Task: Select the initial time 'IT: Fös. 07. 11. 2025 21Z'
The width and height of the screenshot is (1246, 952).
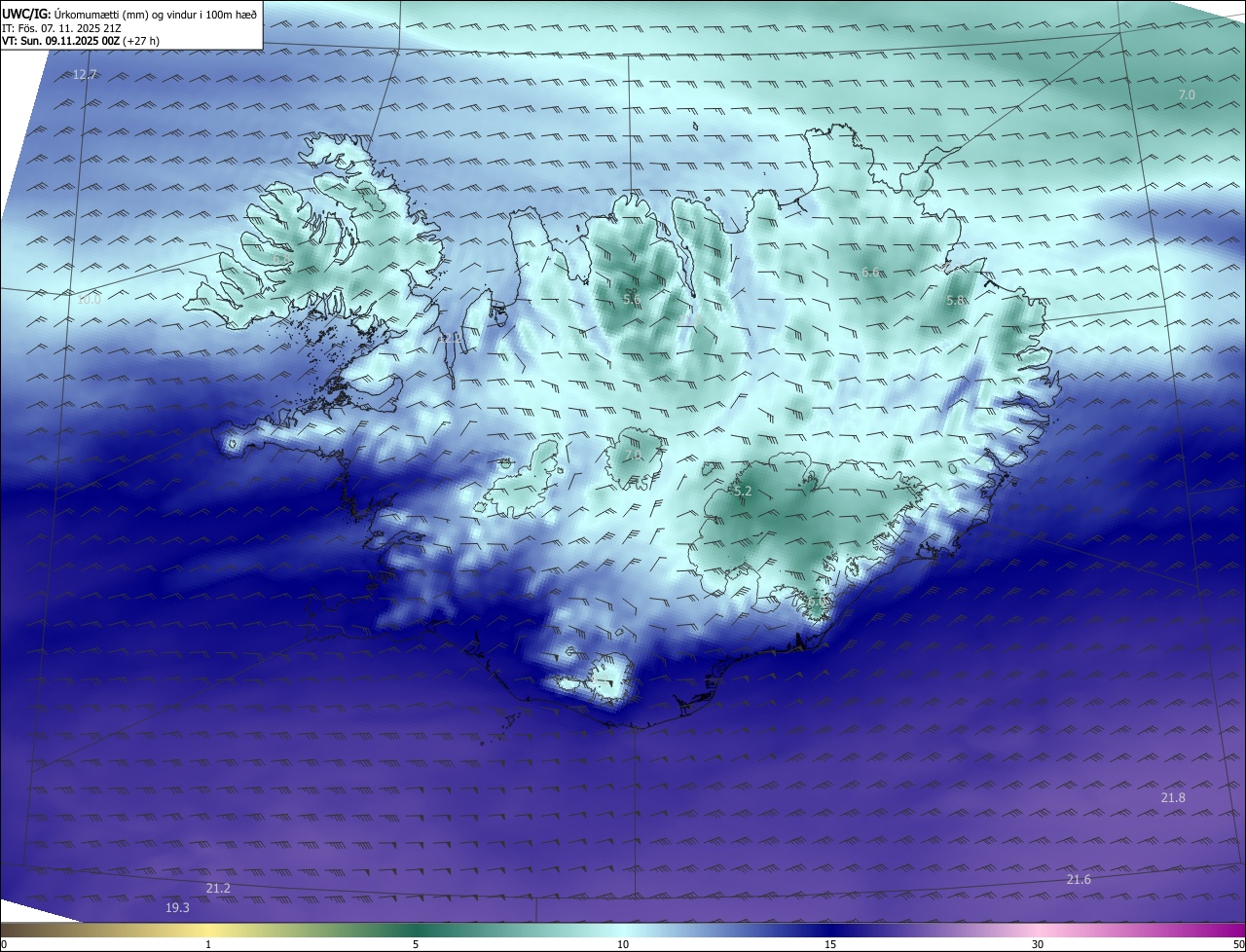Action: (x=61, y=28)
